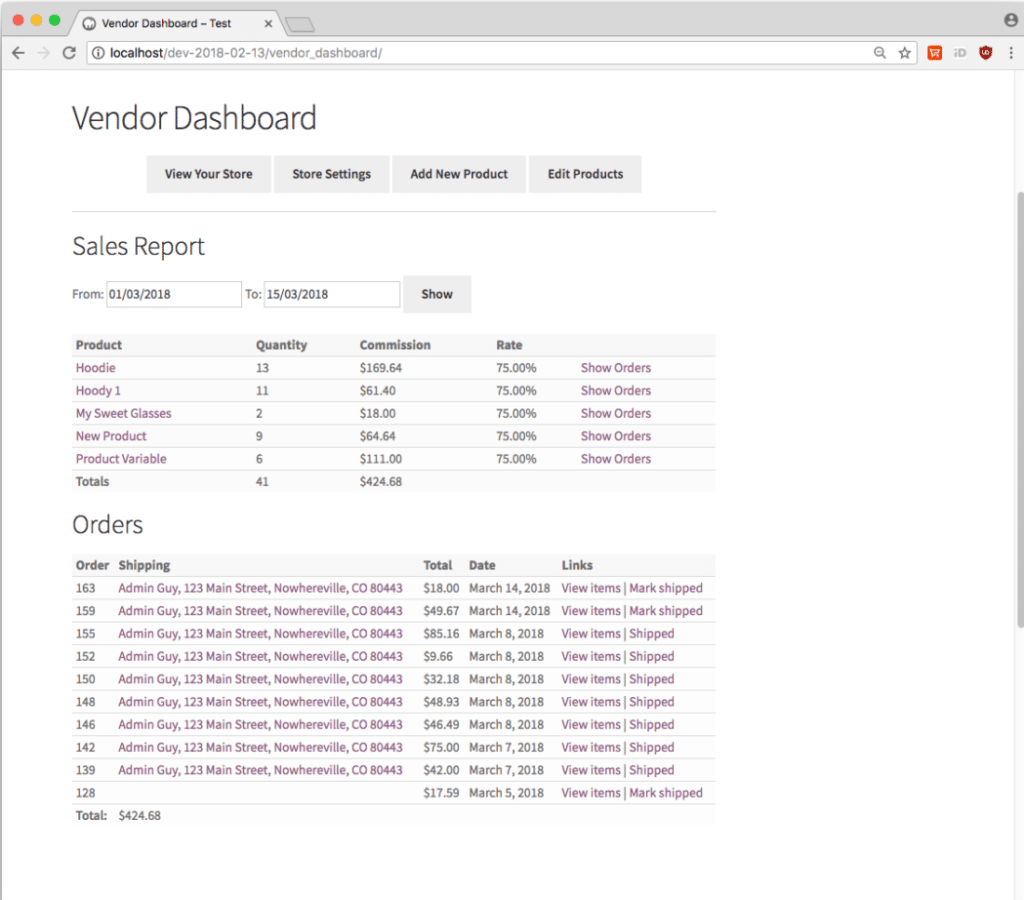Screen dimensions: 1024x900
Task: Navigate back using the browser back arrow
Action: click(18, 53)
